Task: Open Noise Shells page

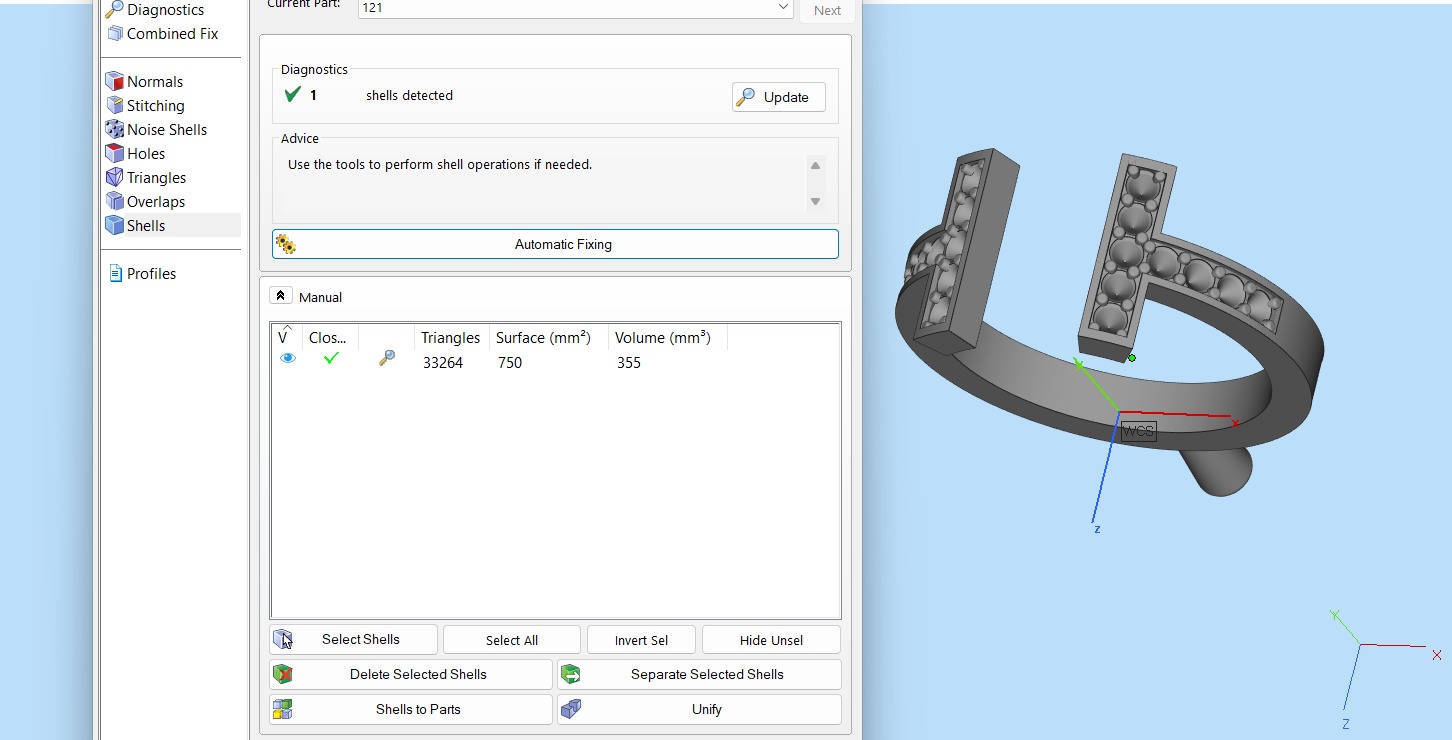Action: pyautogui.click(x=167, y=130)
